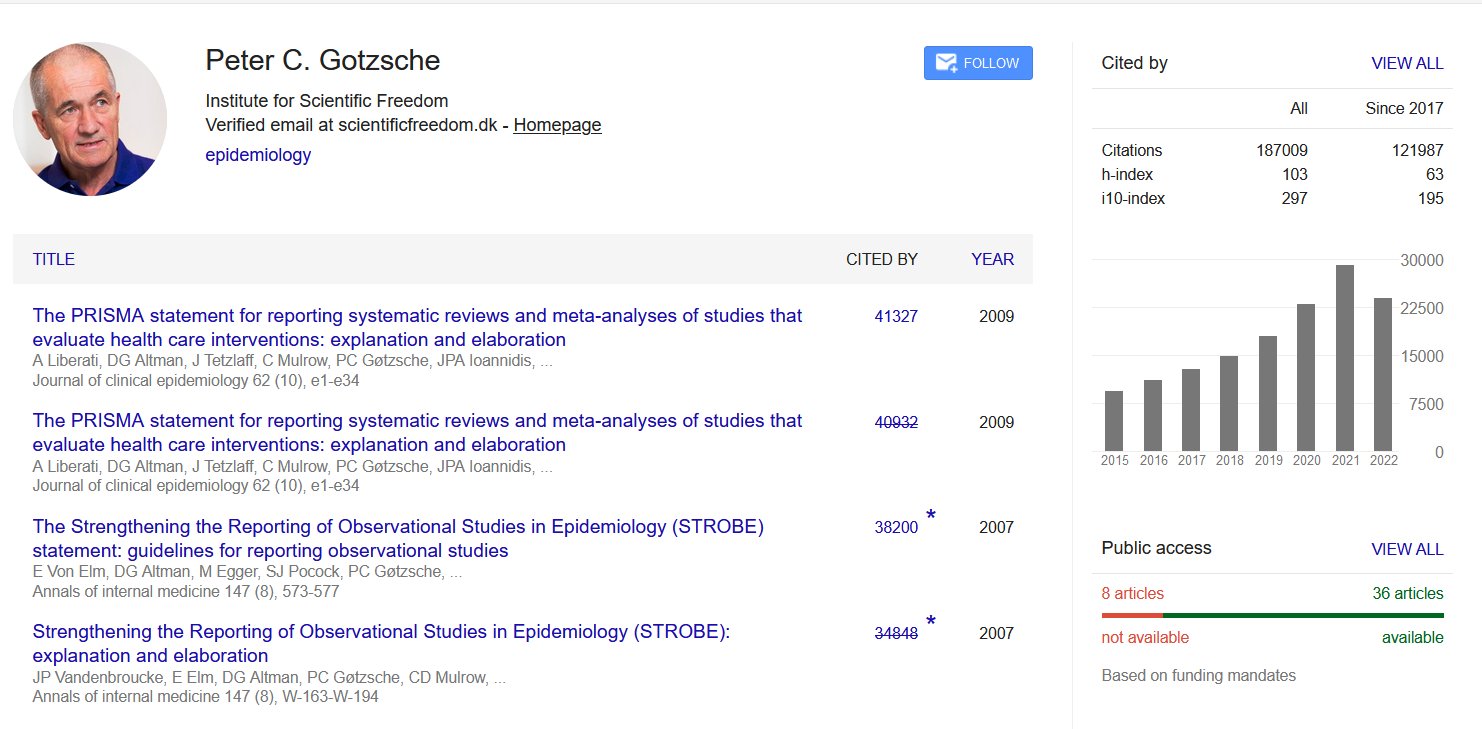This screenshot has height=729, width=1482.
Task: Click the asterisk next to 34848
Action: pyautogui.click(x=931, y=622)
